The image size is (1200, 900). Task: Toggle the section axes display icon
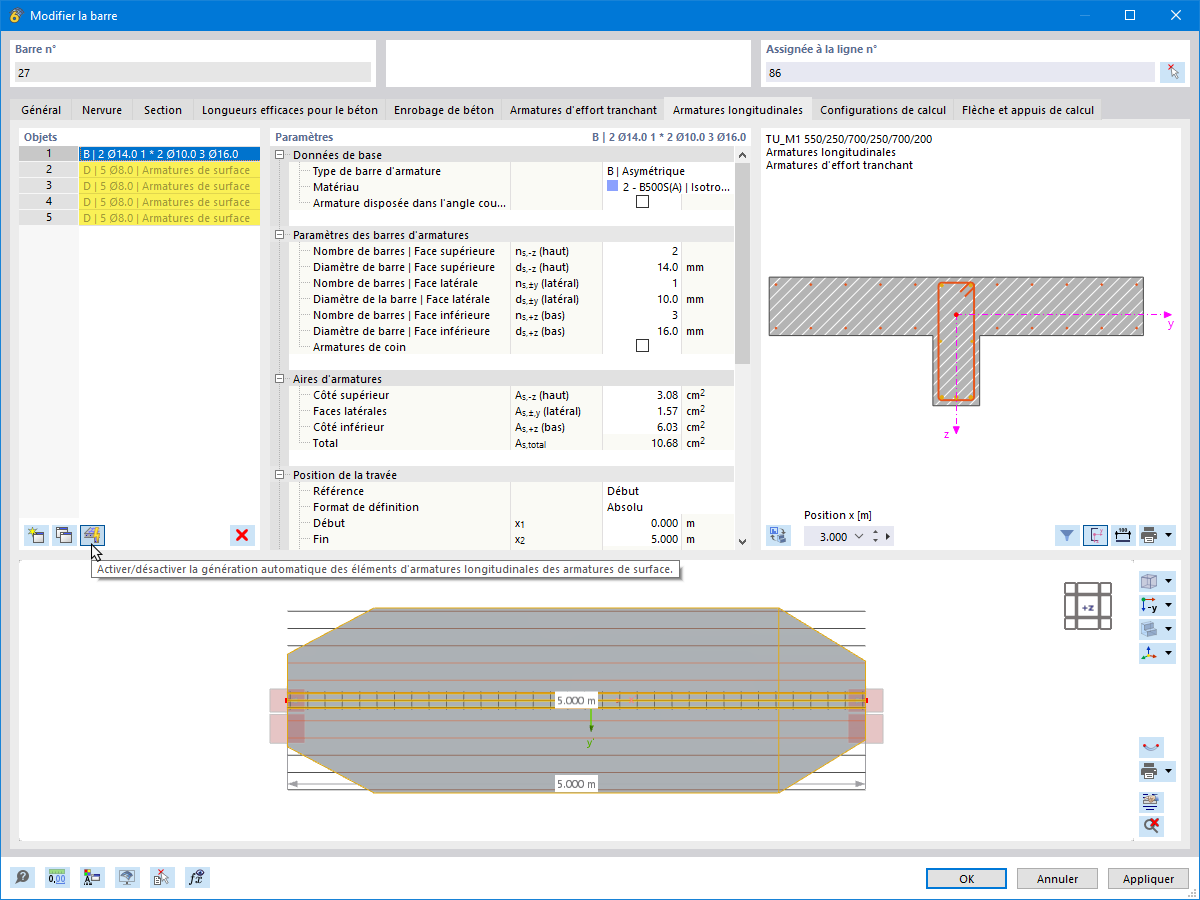pos(1095,536)
